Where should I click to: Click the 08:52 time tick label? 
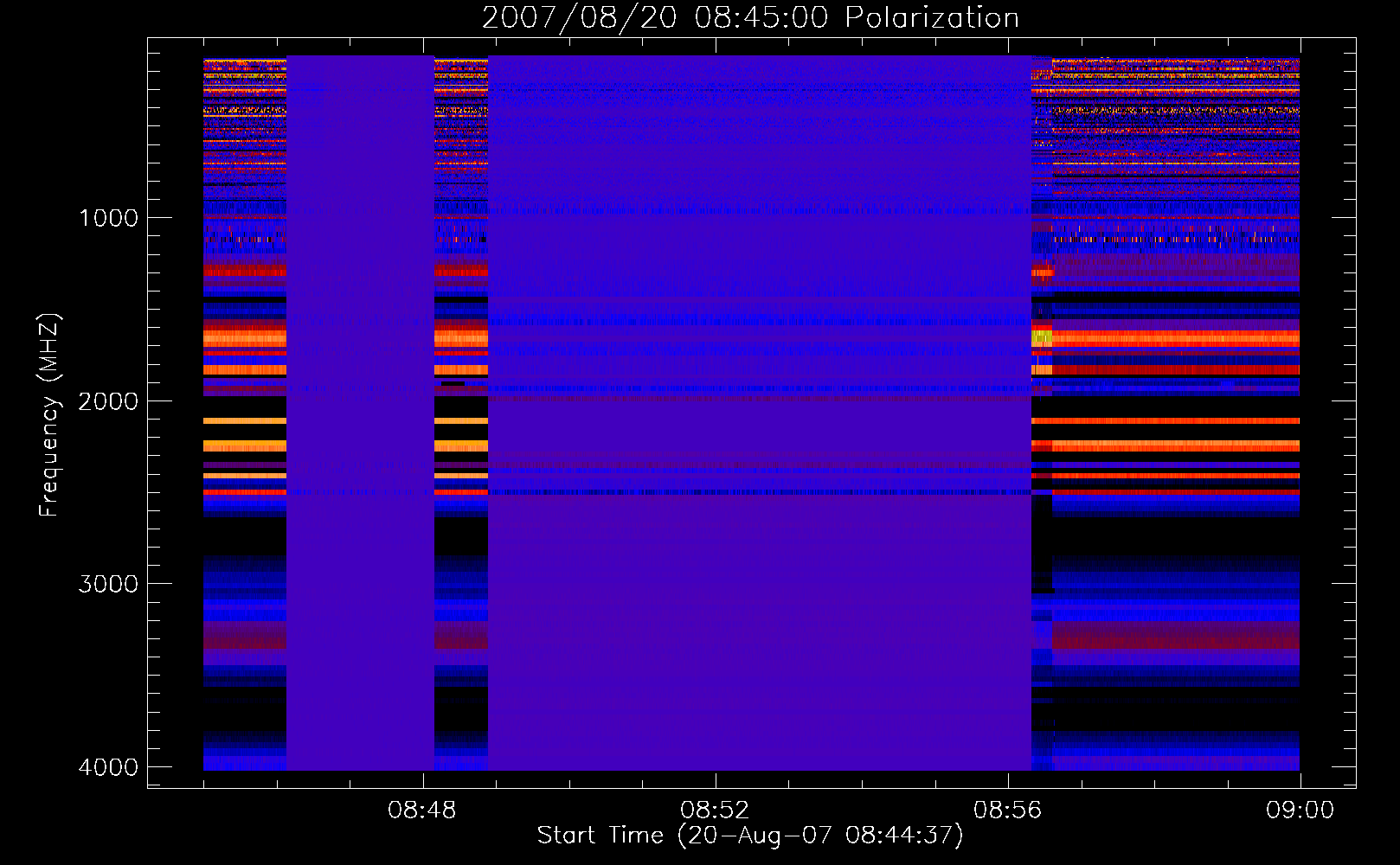(x=715, y=811)
